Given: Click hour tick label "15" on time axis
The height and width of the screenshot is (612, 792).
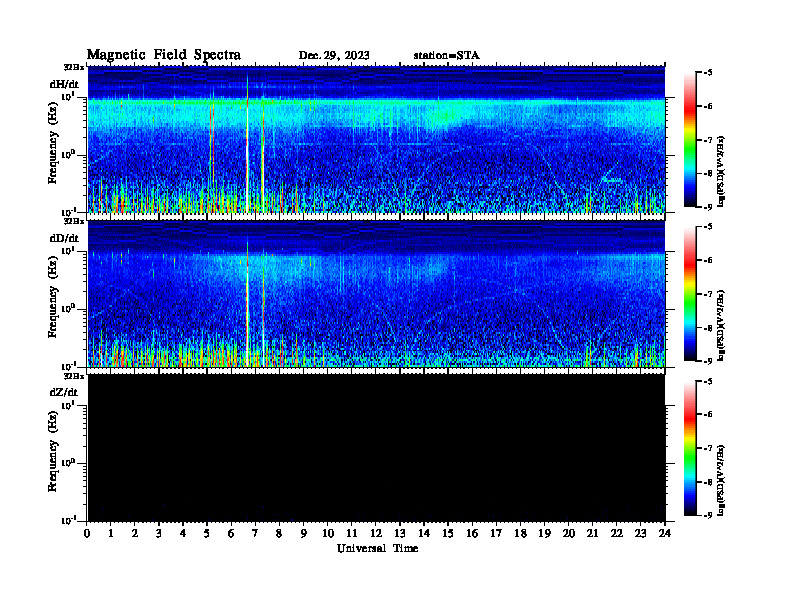Looking at the screenshot, I should pos(448,533).
